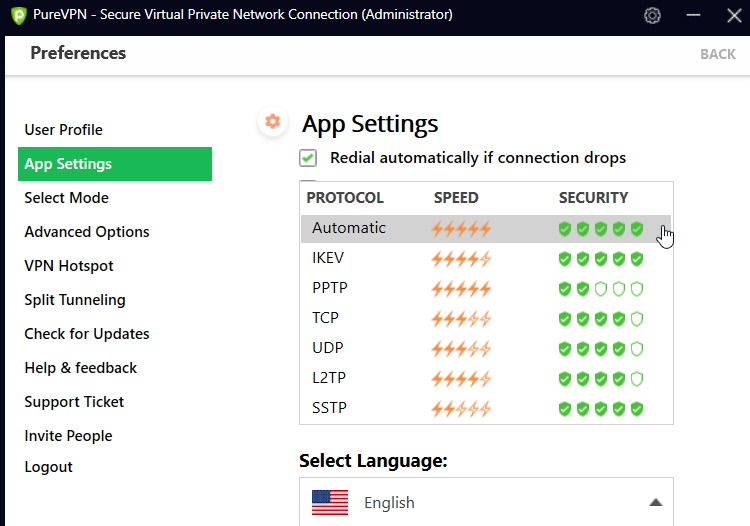The image size is (750, 526).
Task: Open settings via the title bar gear icon
Action: point(652,15)
